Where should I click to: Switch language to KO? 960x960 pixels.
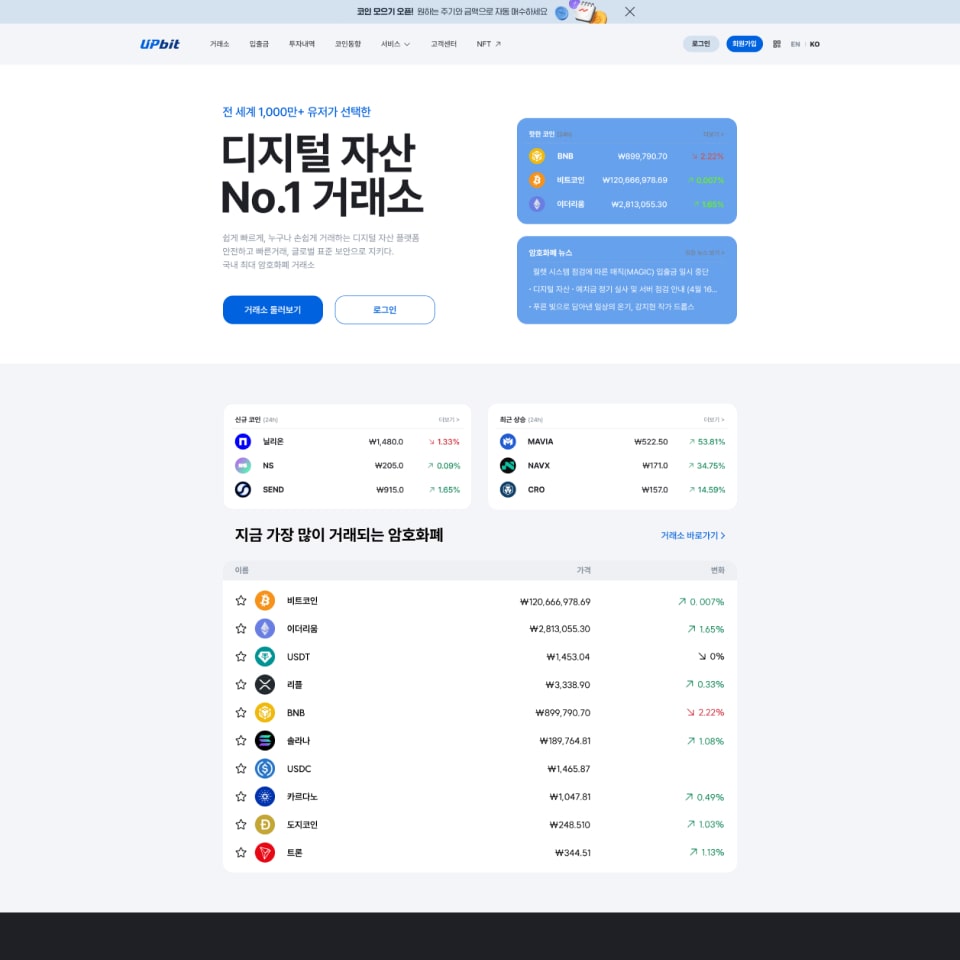(x=815, y=44)
